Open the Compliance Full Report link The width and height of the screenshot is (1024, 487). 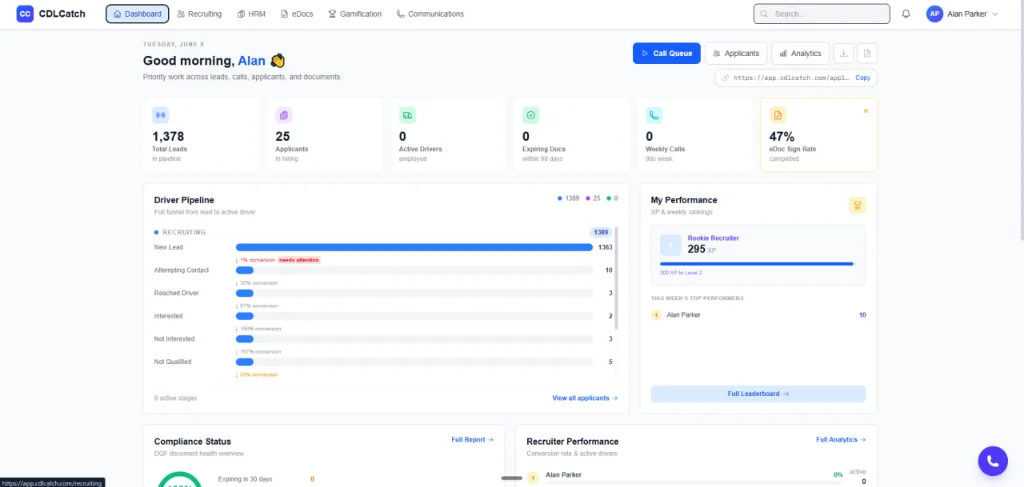tap(472, 440)
